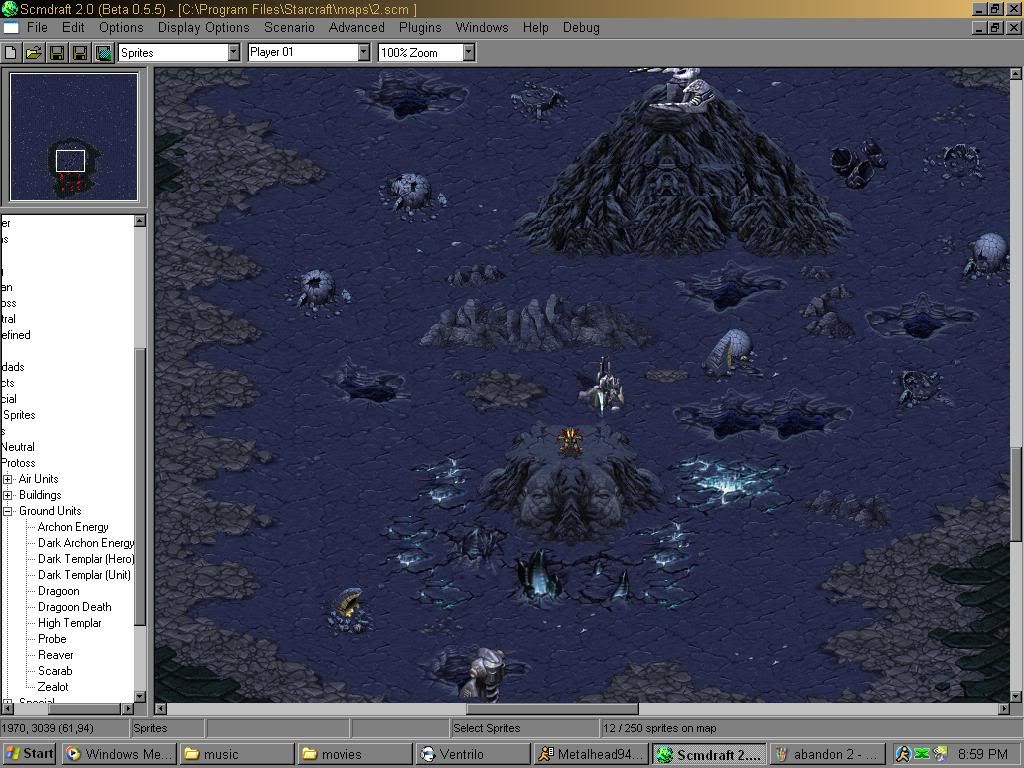Click the Save As second floppy icon
1024x768 pixels.
tap(80, 53)
